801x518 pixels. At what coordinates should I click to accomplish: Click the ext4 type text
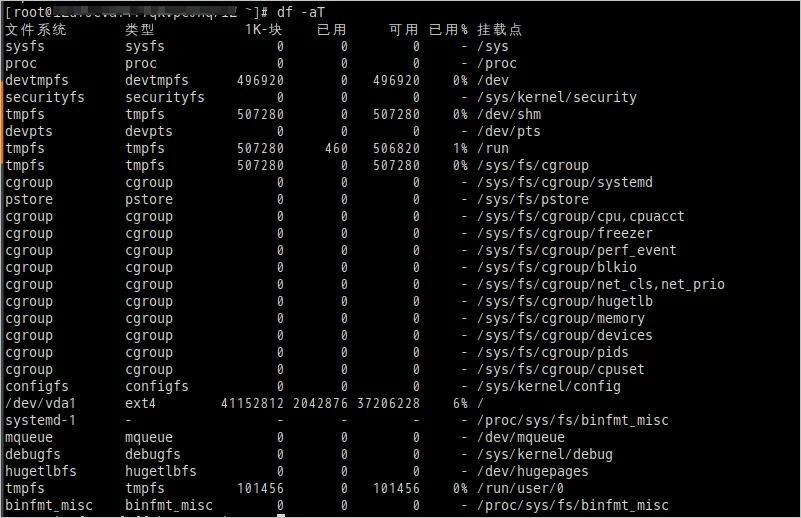(141, 403)
